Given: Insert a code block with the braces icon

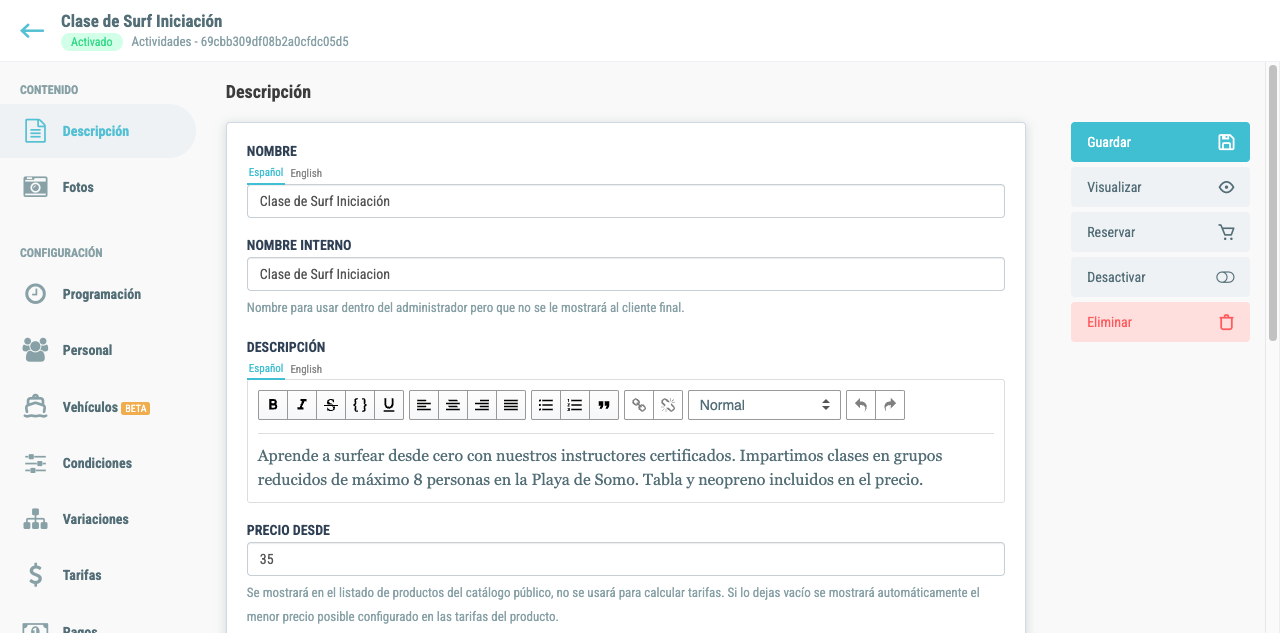Looking at the screenshot, I should (360, 405).
